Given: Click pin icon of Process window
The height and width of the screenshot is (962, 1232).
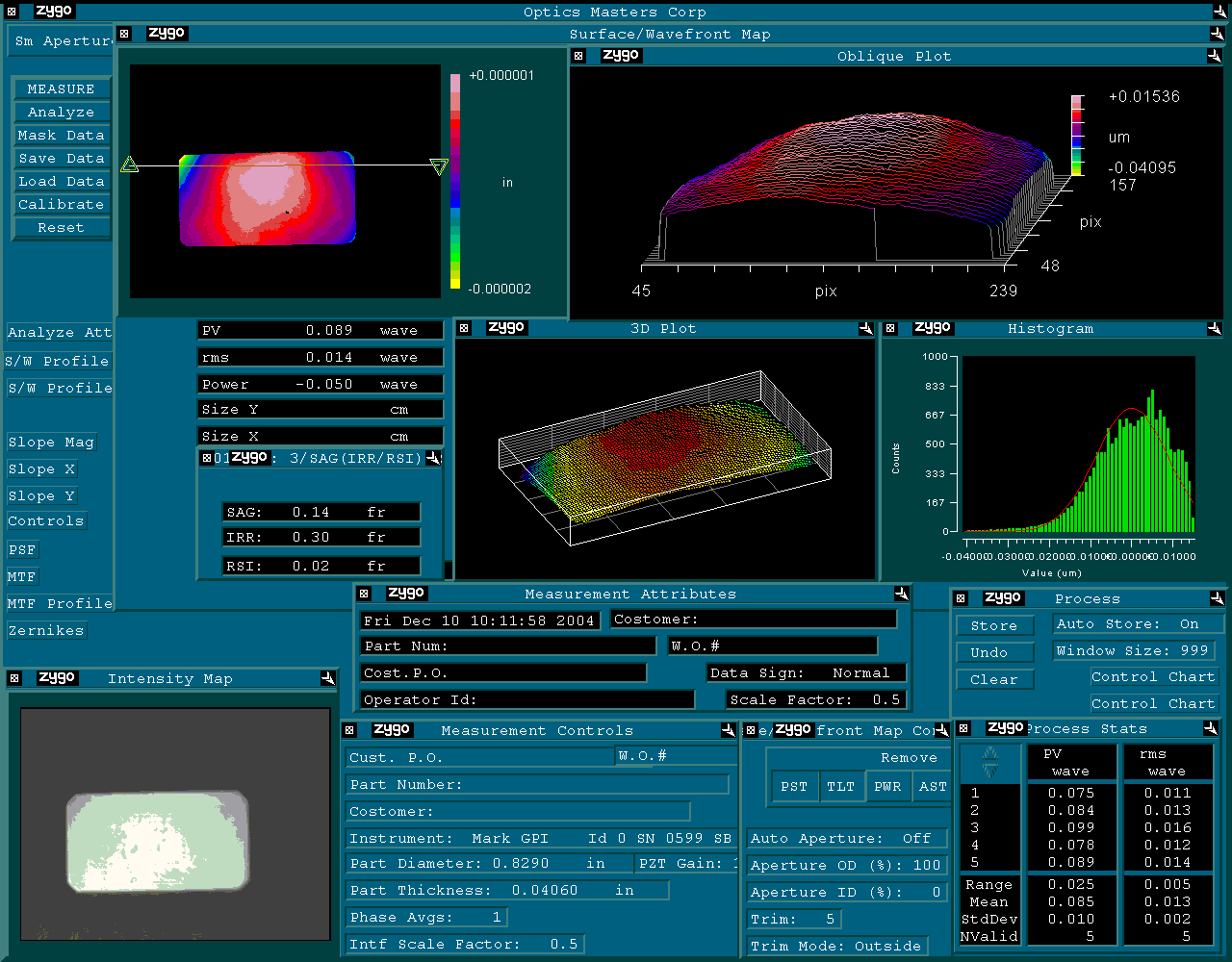Looking at the screenshot, I should [x=1218, y=598].
